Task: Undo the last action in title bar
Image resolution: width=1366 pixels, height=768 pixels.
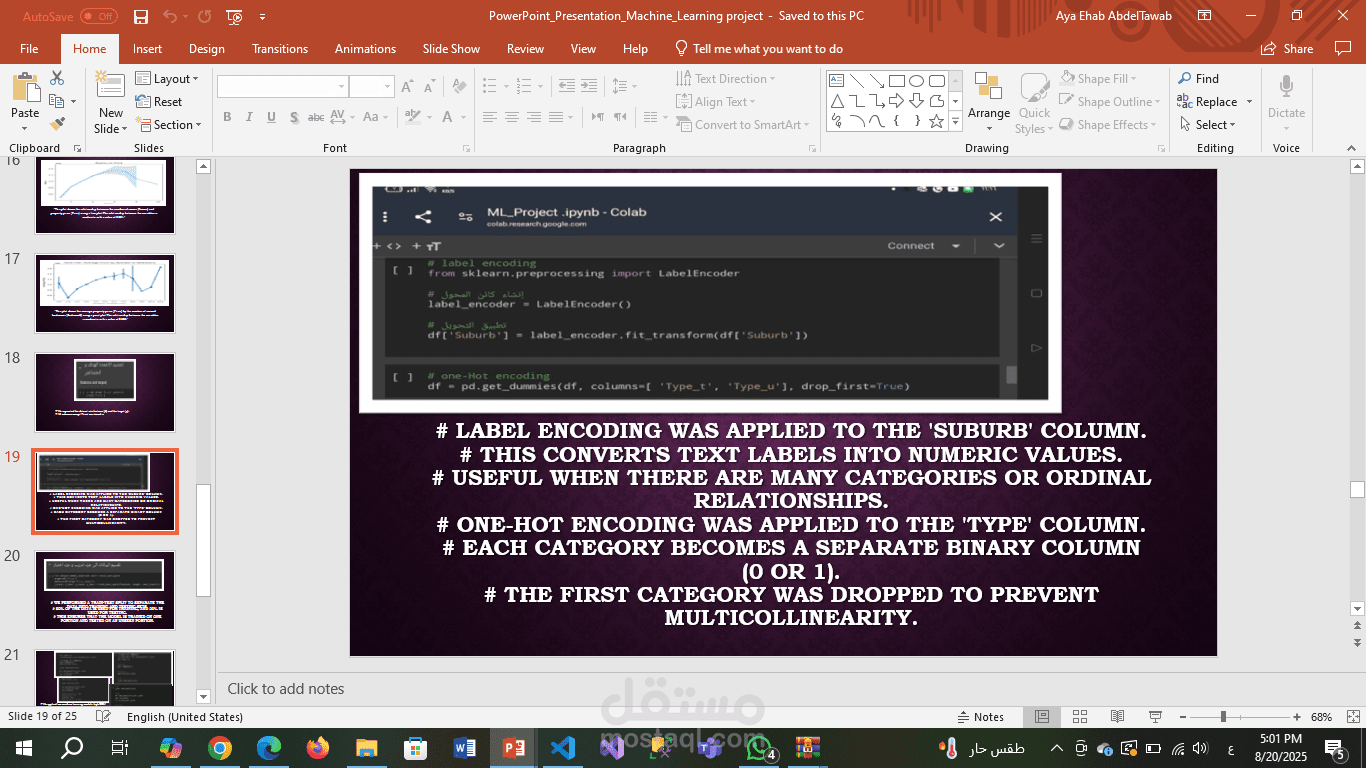Action: [x=169, y=16]
